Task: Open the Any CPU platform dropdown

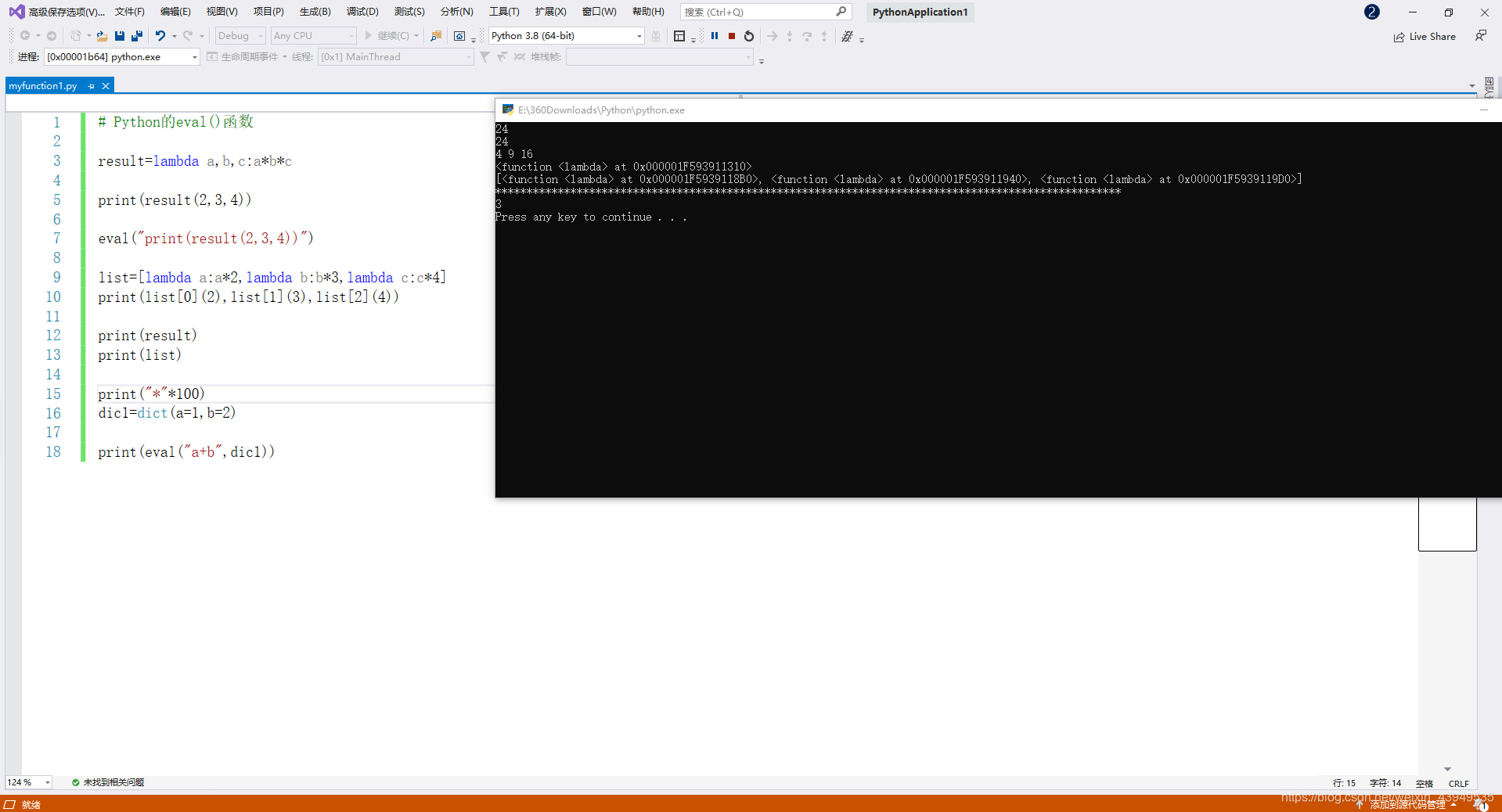Action: tap(313, 36)
